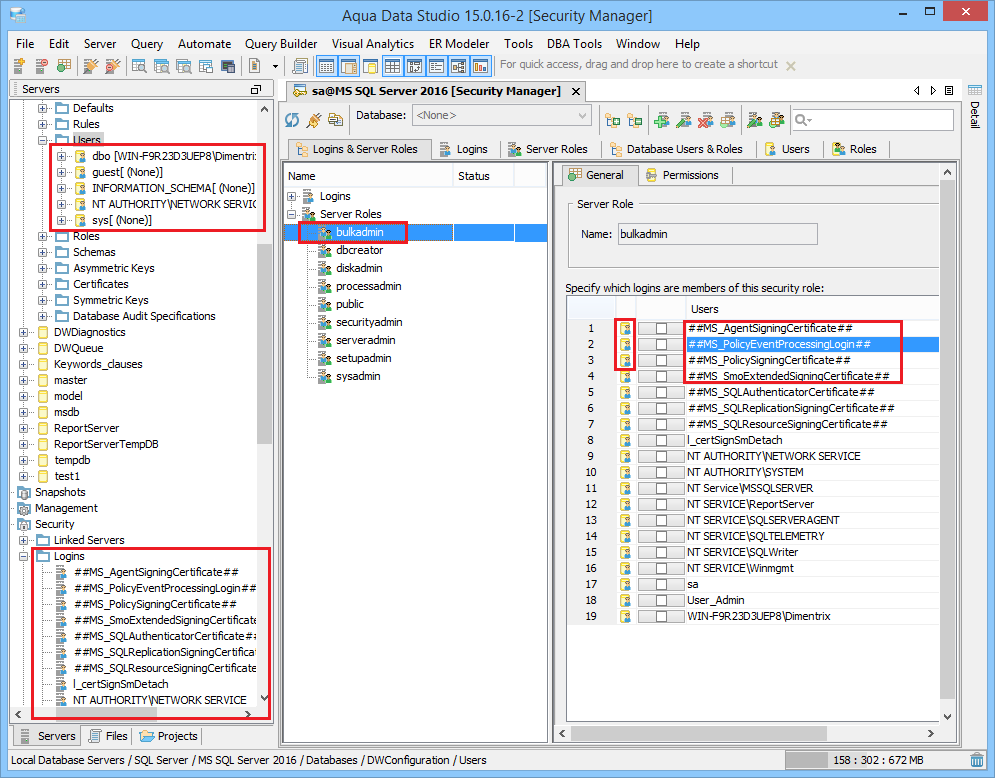Click the connect plug icon in main toolbar
This screenshot has width=995, height=778.
[91, 65]
